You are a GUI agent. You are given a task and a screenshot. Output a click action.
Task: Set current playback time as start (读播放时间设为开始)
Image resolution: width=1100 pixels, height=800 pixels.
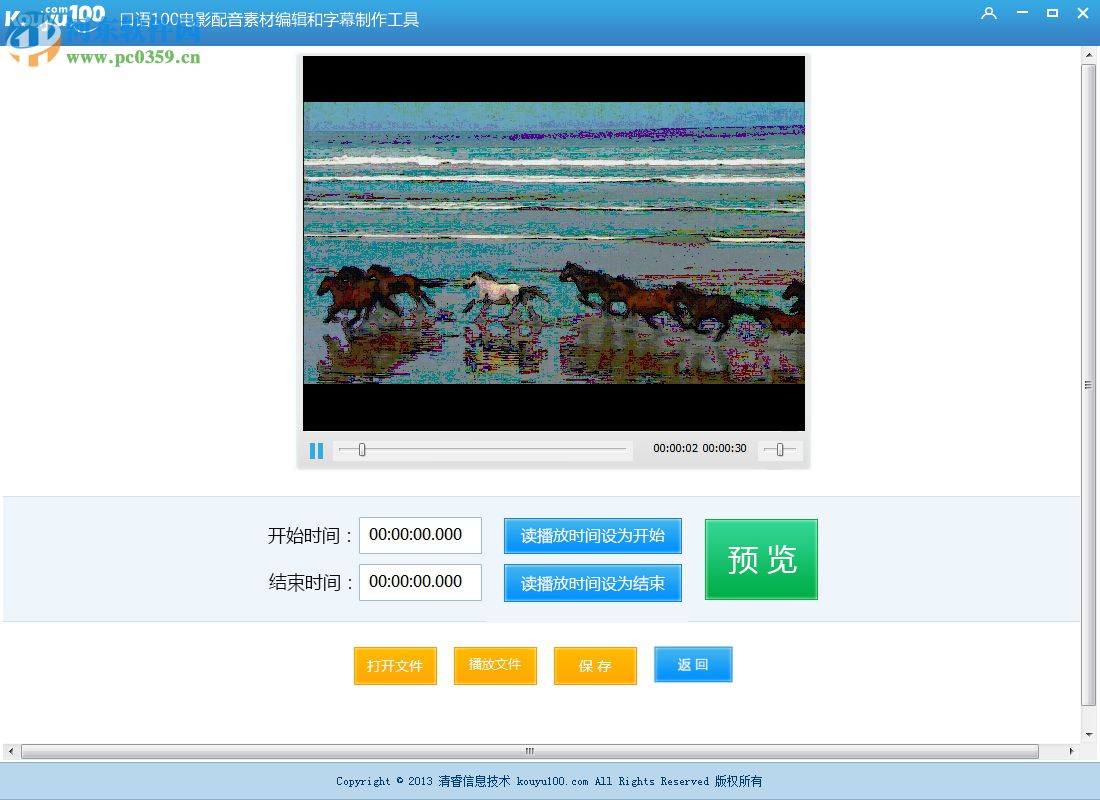pos(592,535)
